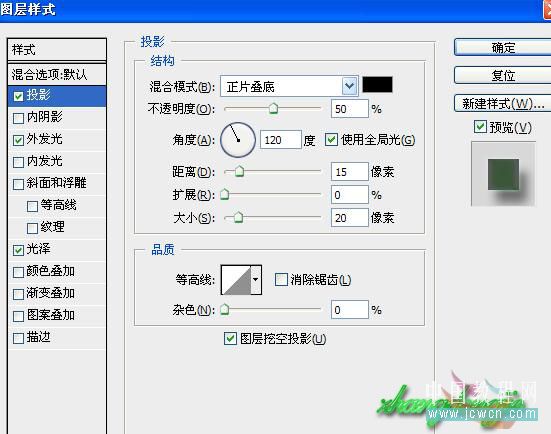Open the 光泽 settings row
The height and width of the screenshot is (434, 551).
[57, 250]
